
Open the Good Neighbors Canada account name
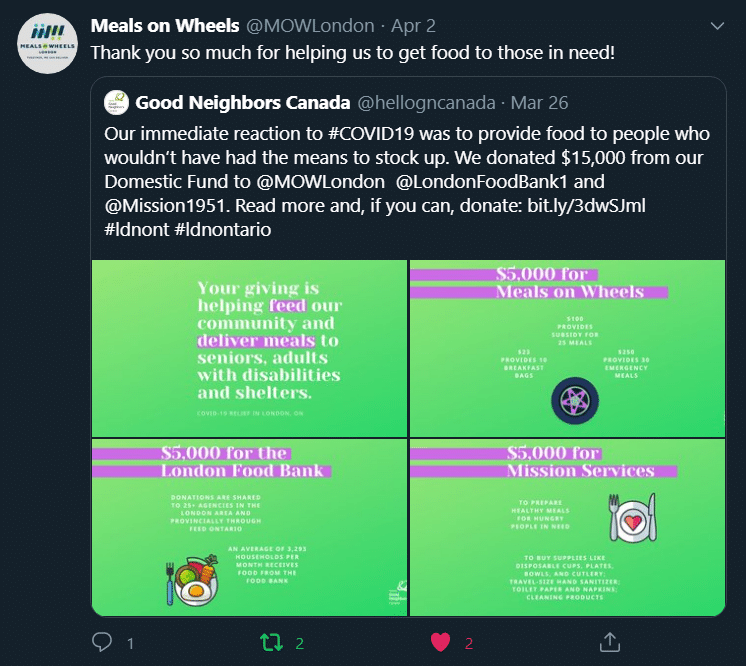243,103
